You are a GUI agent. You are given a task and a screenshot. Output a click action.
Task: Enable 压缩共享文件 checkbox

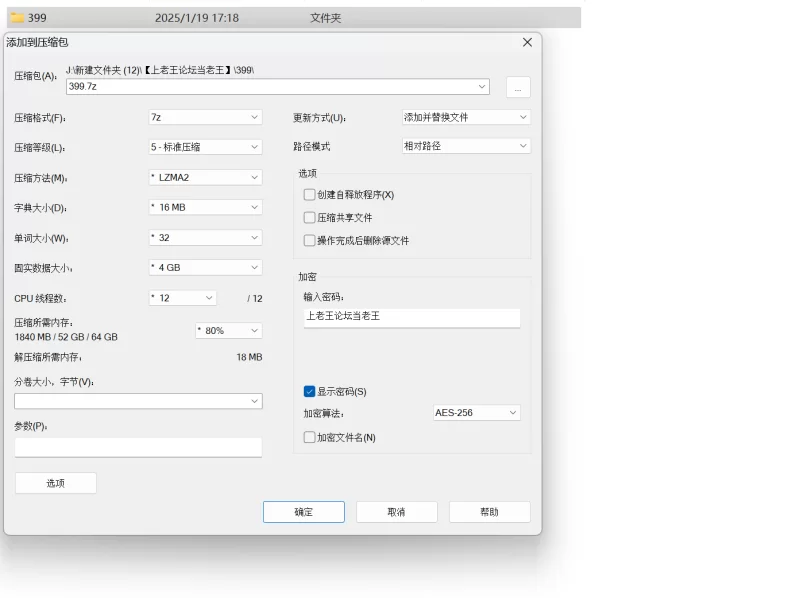[x=309, y=217]
